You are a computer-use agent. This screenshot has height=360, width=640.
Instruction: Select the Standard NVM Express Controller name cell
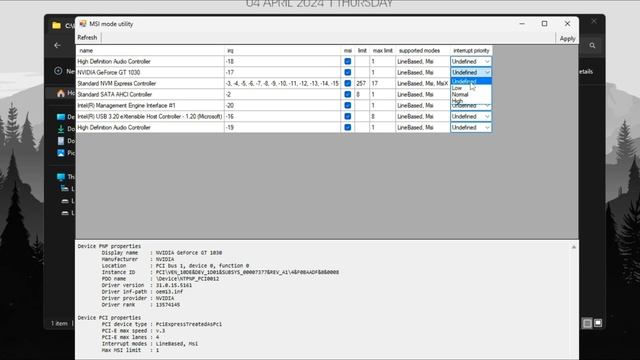click(x=150, y=83)
